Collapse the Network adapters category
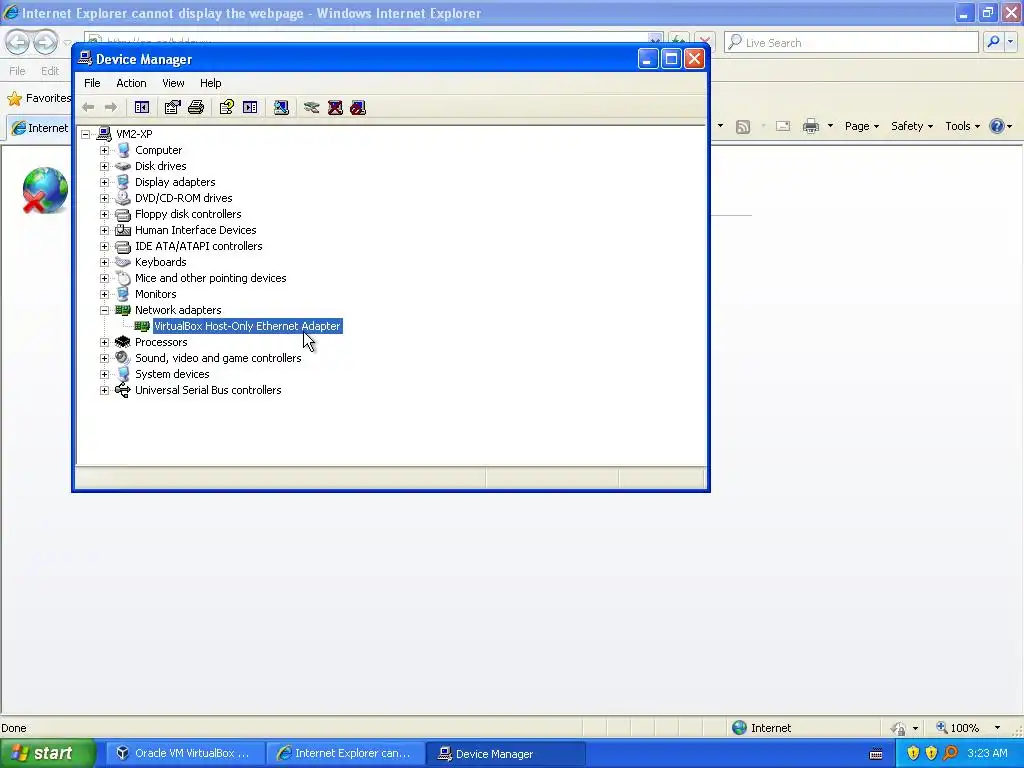The width and height of the screenshot is (1024, 768). (104, 310)
